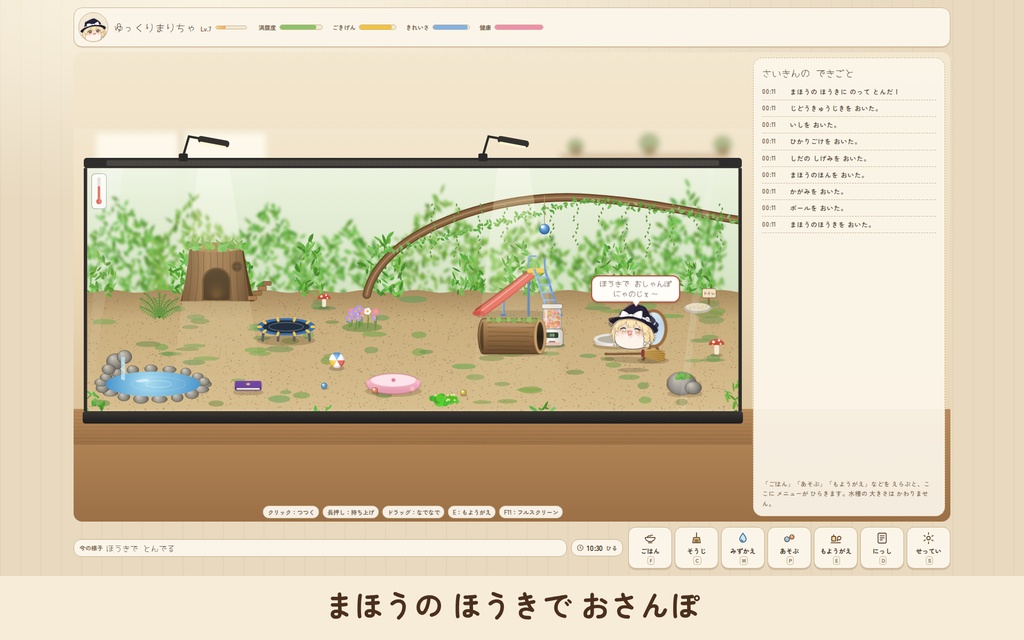Open the もようがえ redecorate button
Screen dimensions: 1024x640
tap(835, 547)
